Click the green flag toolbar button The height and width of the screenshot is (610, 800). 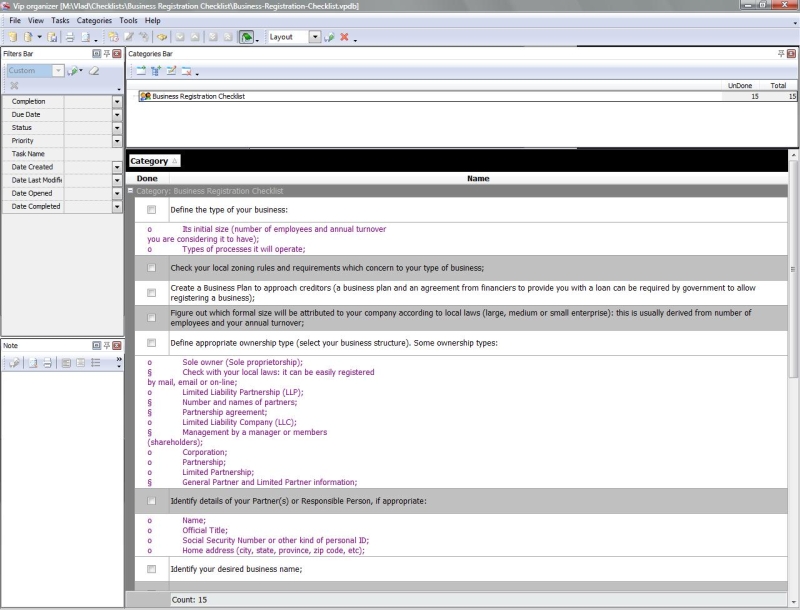click(246, 37)
